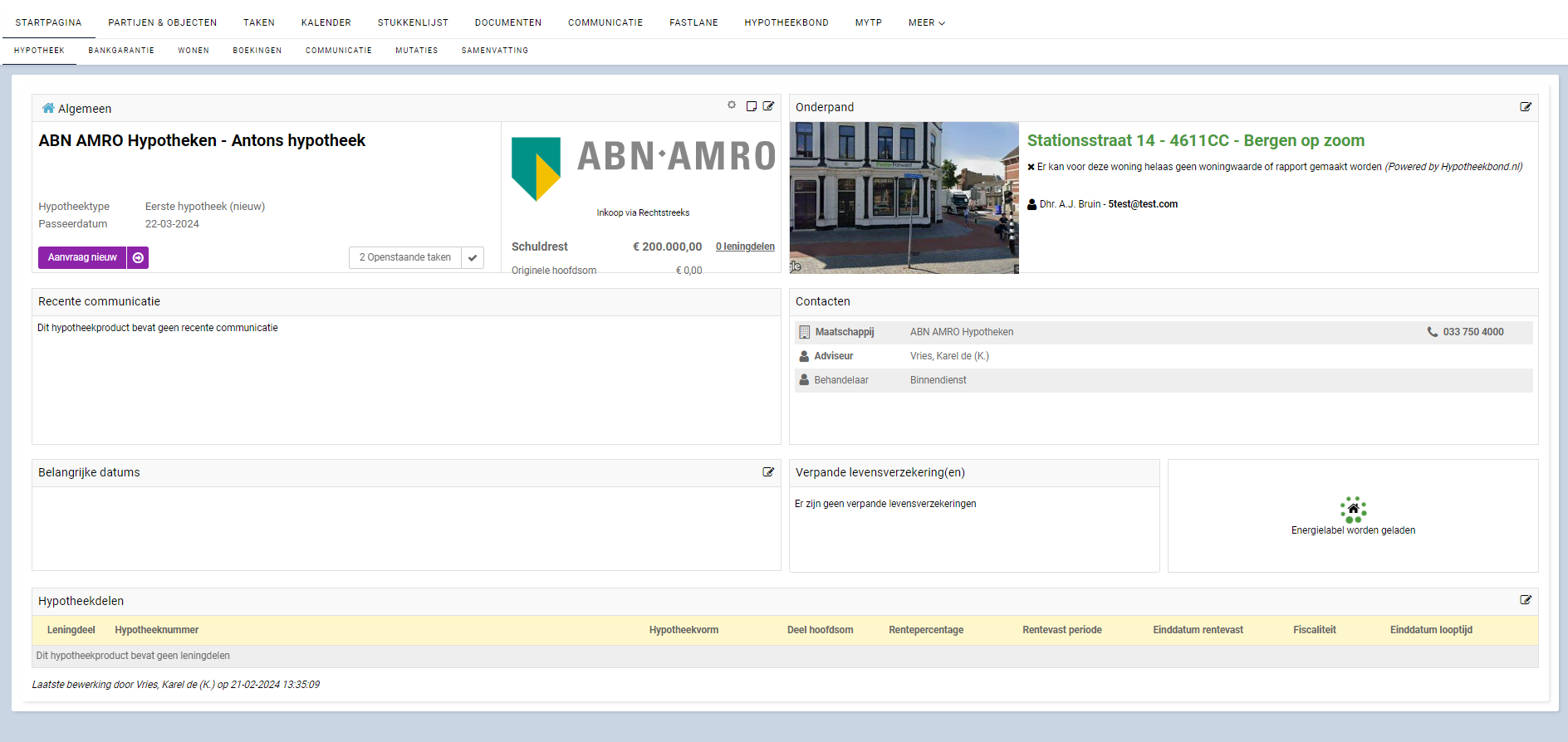
Task: Open the note icon in Algemeen panel
Action: pos(752,106)
